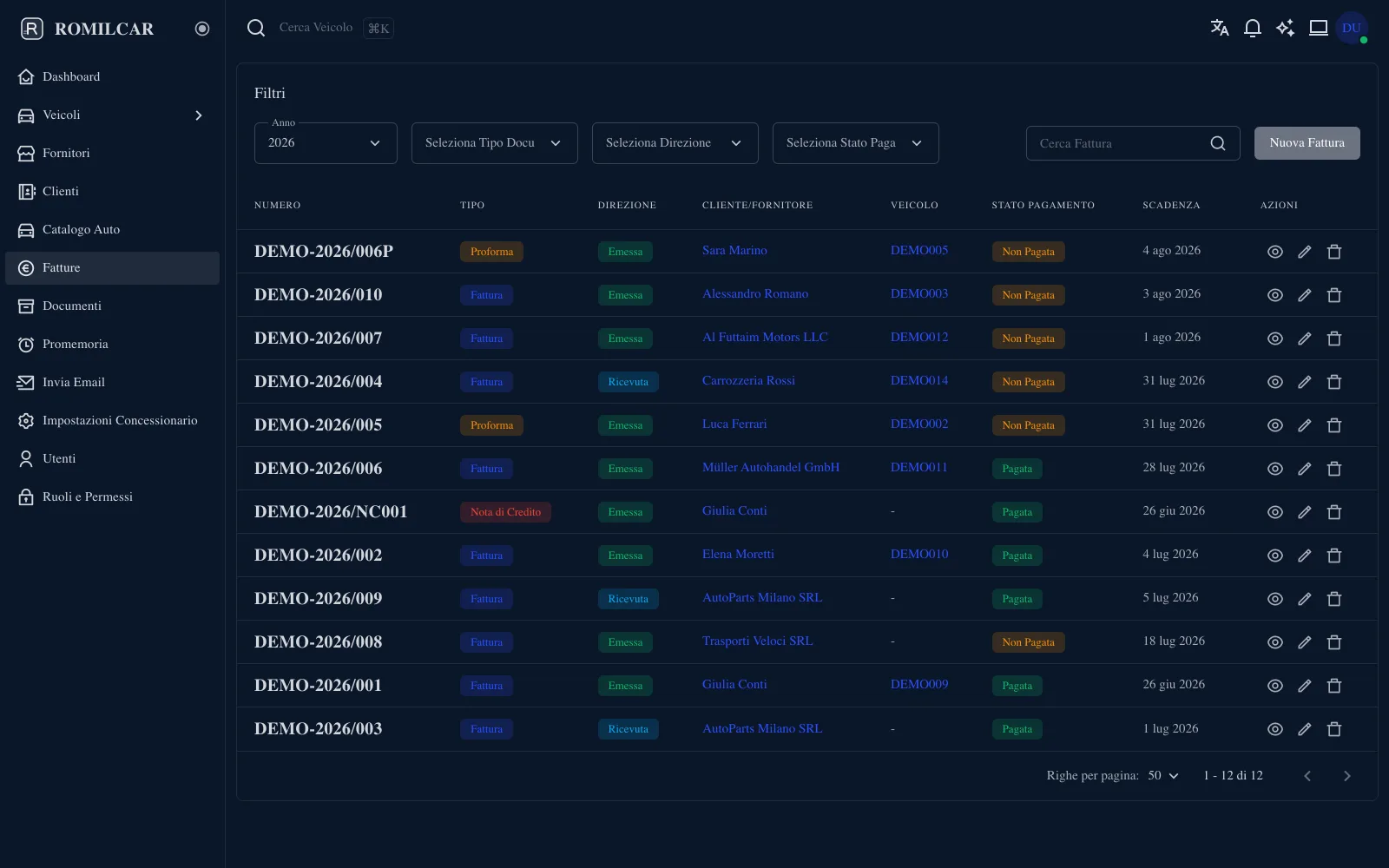Screen dimensions: 1389x868
Task: Open the notifications bell
Action: (x=1252, y=28)
